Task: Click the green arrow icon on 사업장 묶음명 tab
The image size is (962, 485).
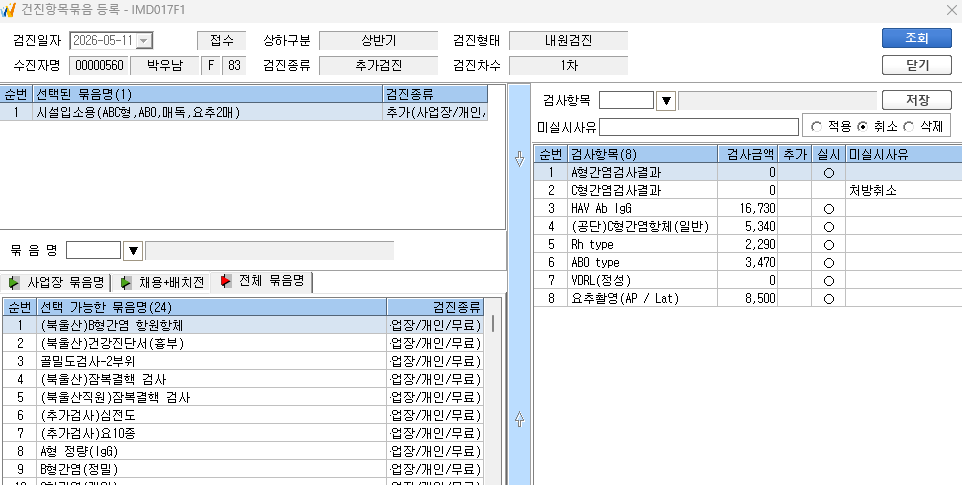Action: point(14,283)
